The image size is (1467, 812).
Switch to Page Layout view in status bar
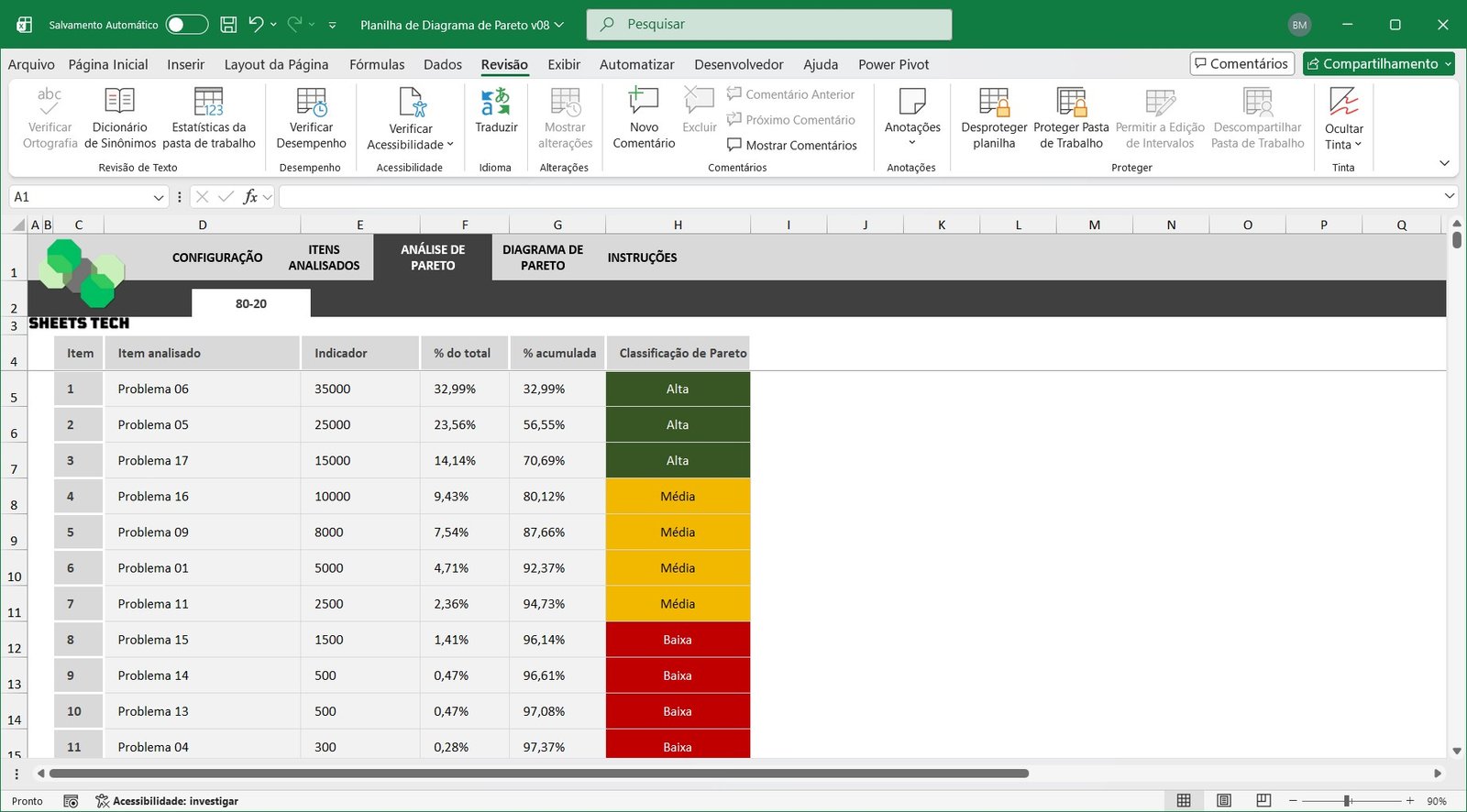coord(1224,801)
